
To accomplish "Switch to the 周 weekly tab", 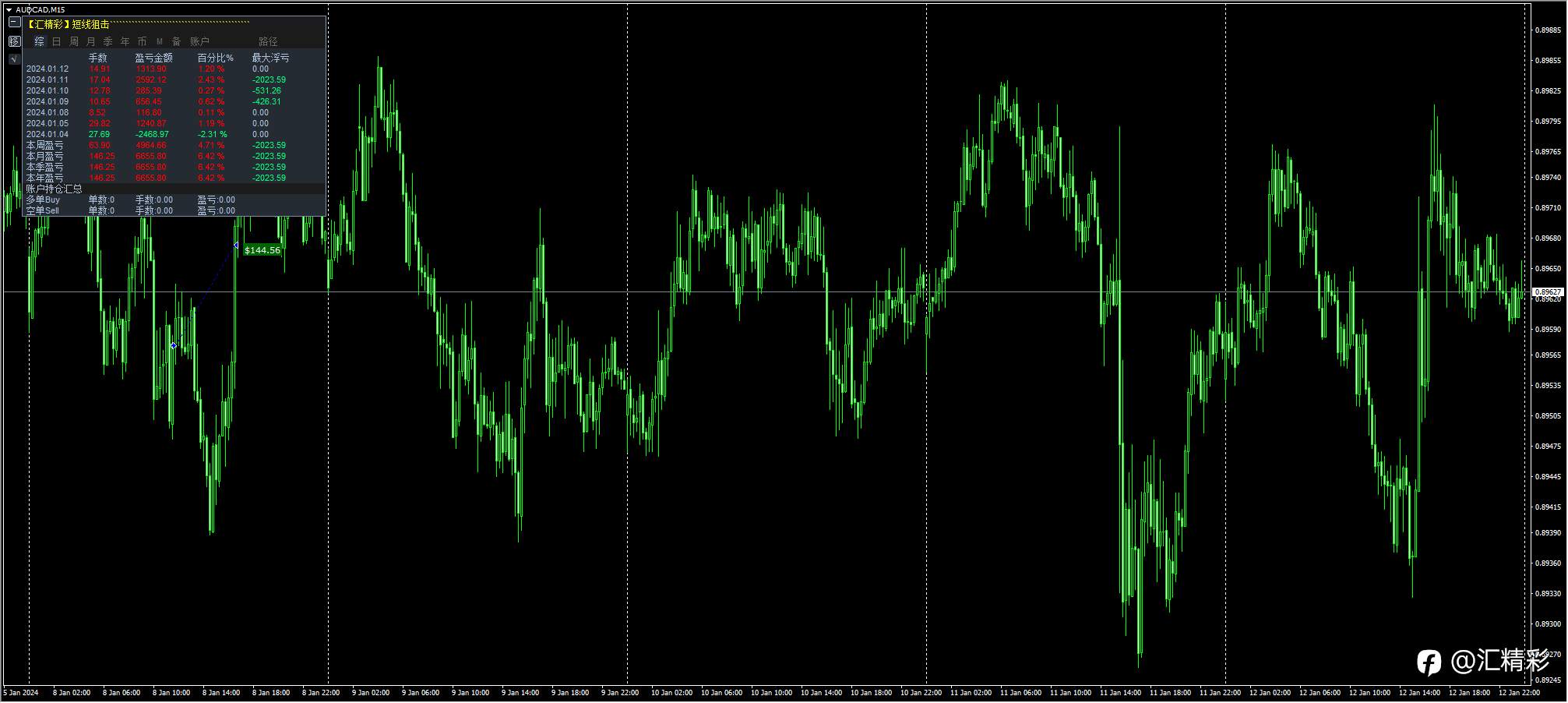I will point(74,41).
